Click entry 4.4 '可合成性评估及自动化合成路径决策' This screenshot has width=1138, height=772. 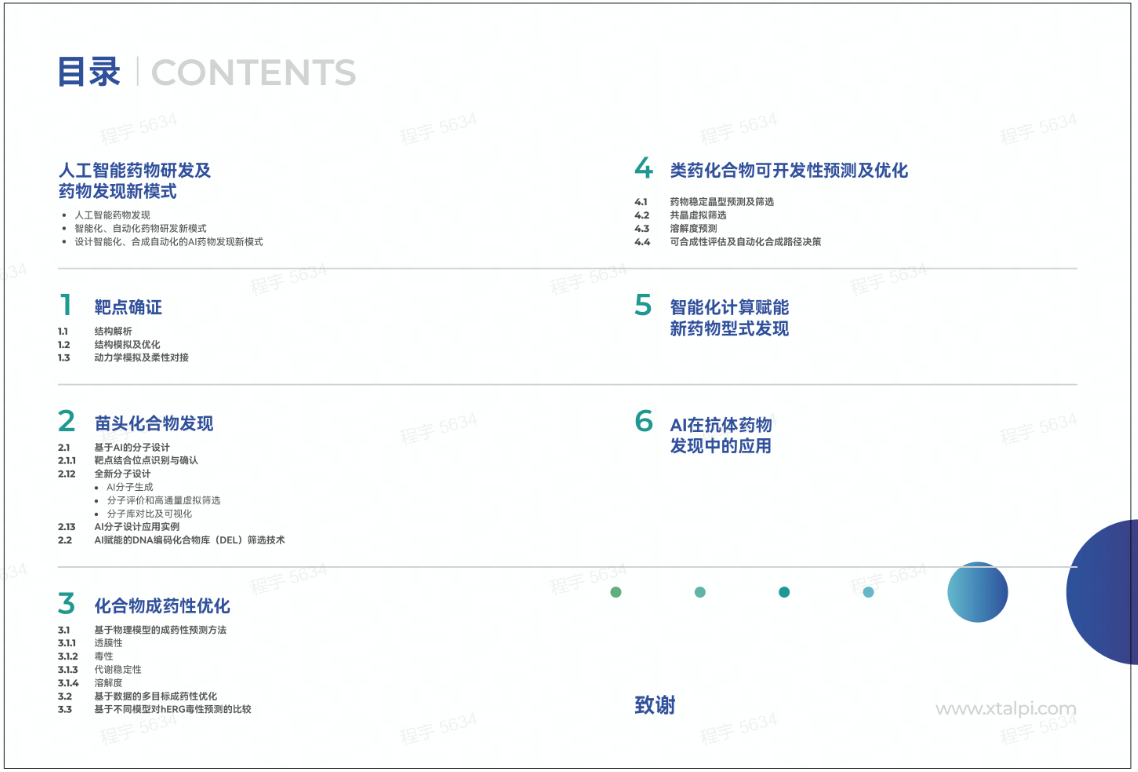[x=745, y=242]
